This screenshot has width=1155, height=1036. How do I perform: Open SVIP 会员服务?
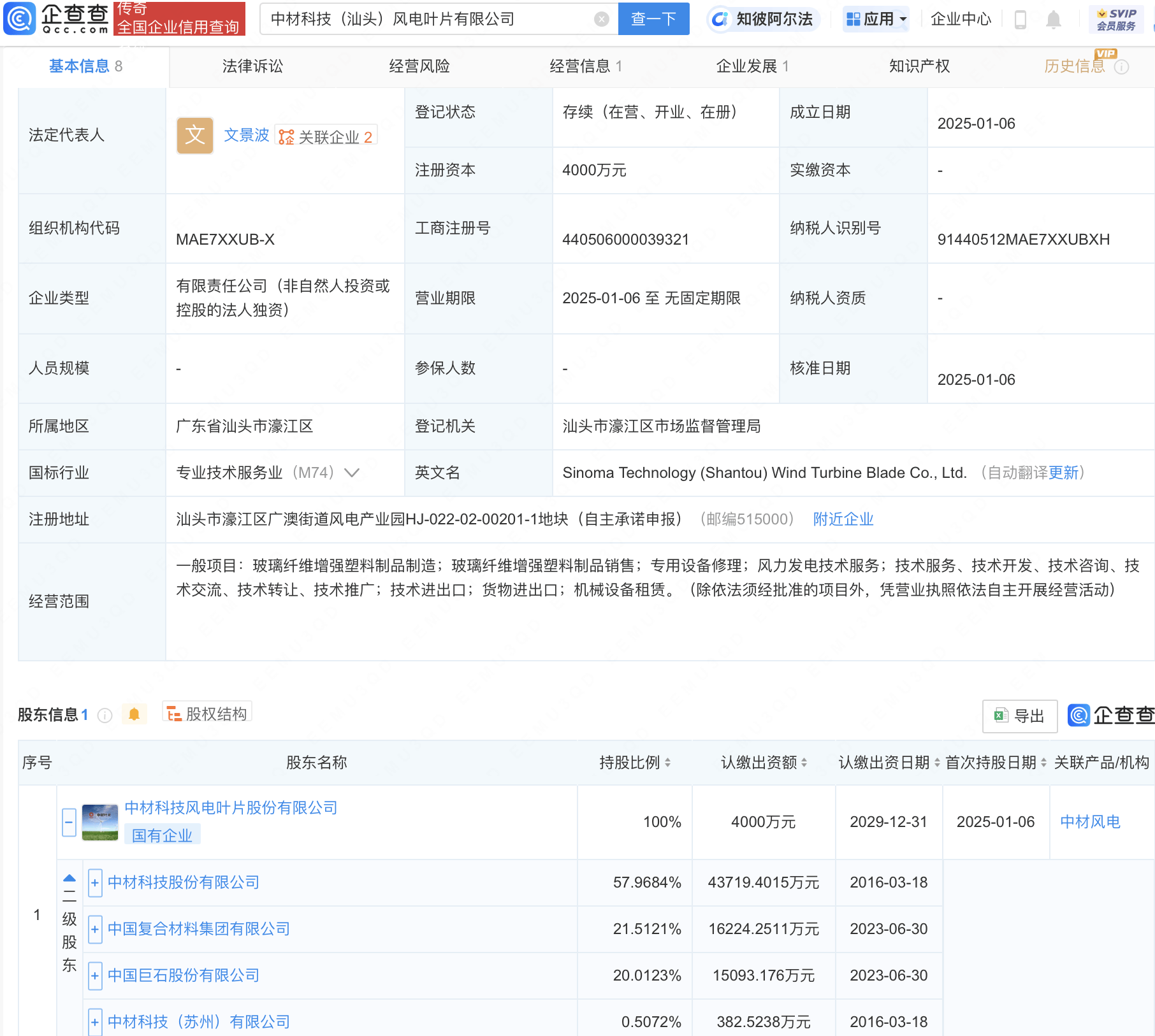[1116, 18]
